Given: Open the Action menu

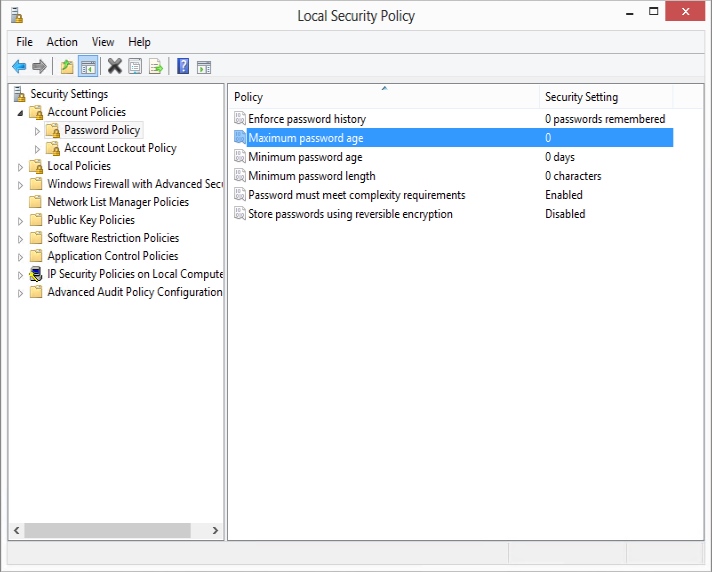Looking at the screenshot, I should [x=62, y=42].
